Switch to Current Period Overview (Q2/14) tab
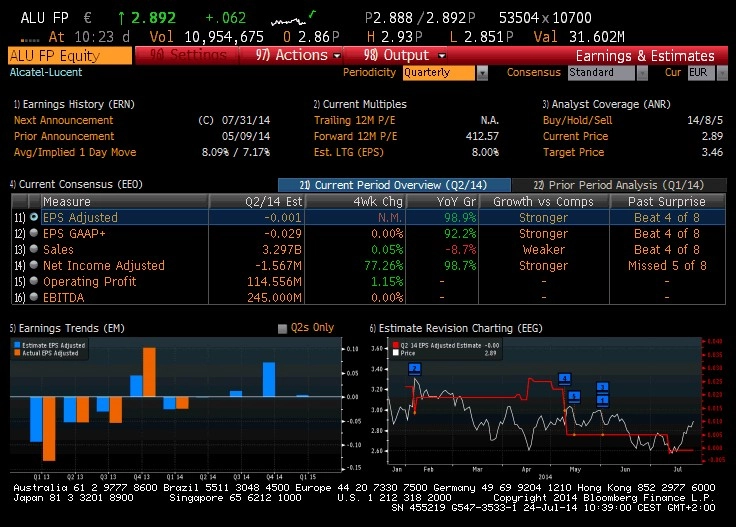This screenshot has height=527, width=736. pos(394,185)
